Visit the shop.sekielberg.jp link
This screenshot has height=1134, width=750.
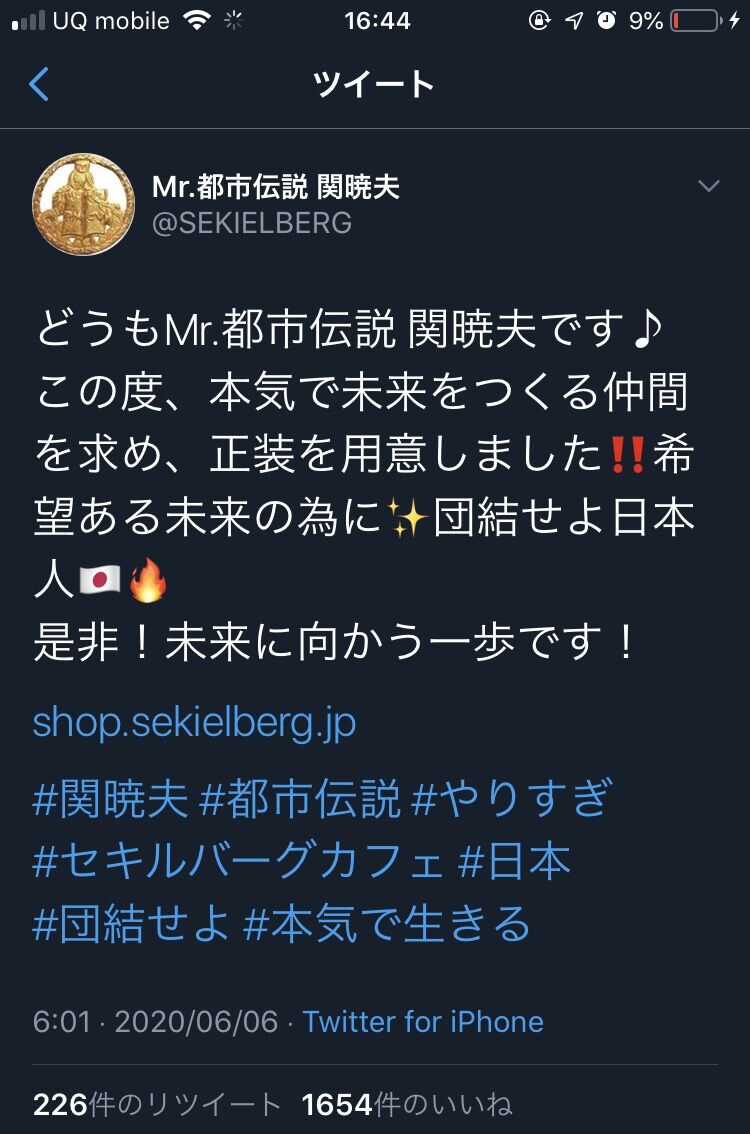[x=195, y=722]
